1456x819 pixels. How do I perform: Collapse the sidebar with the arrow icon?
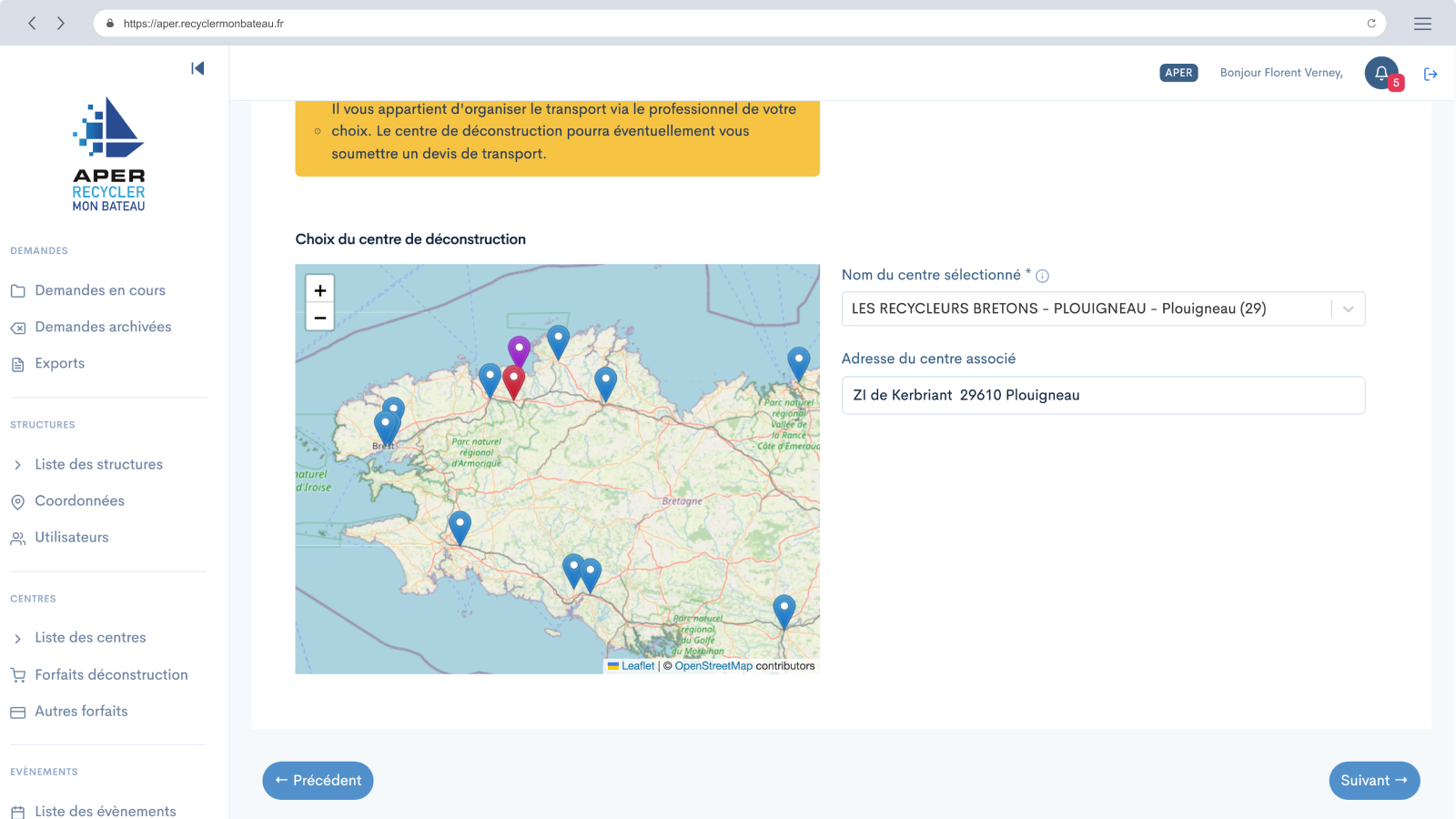(x=197, y=68)
